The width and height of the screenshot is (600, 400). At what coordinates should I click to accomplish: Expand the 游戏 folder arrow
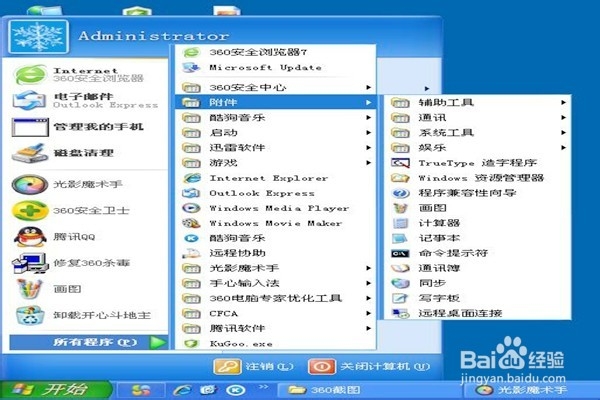click(x=368, y=163)
